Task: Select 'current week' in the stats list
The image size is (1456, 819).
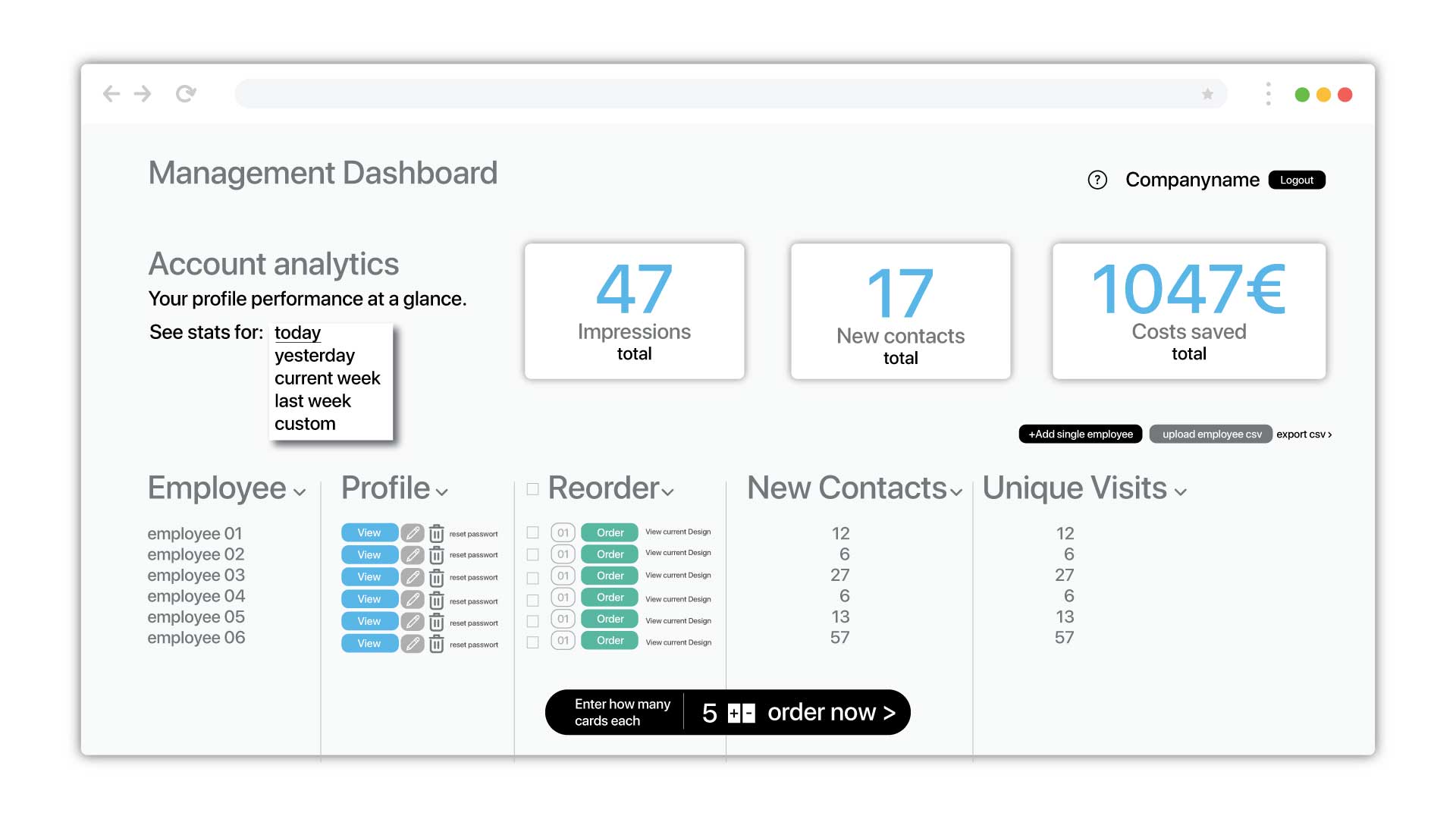Action: pos(327,378)
